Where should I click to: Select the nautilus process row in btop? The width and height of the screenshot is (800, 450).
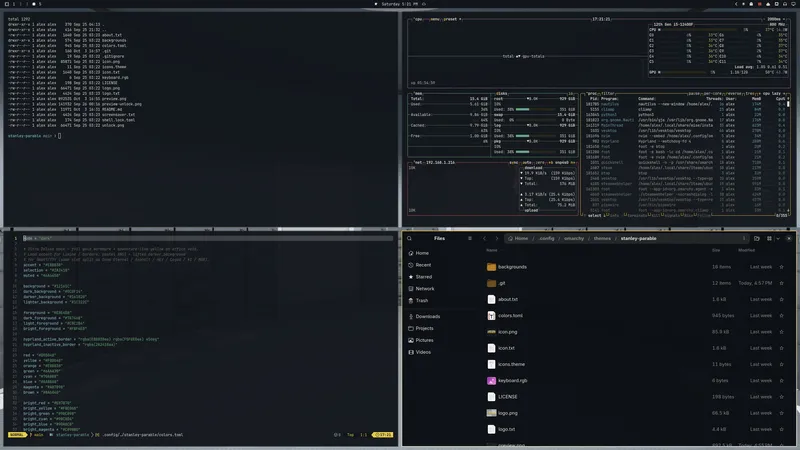[686, 104]
